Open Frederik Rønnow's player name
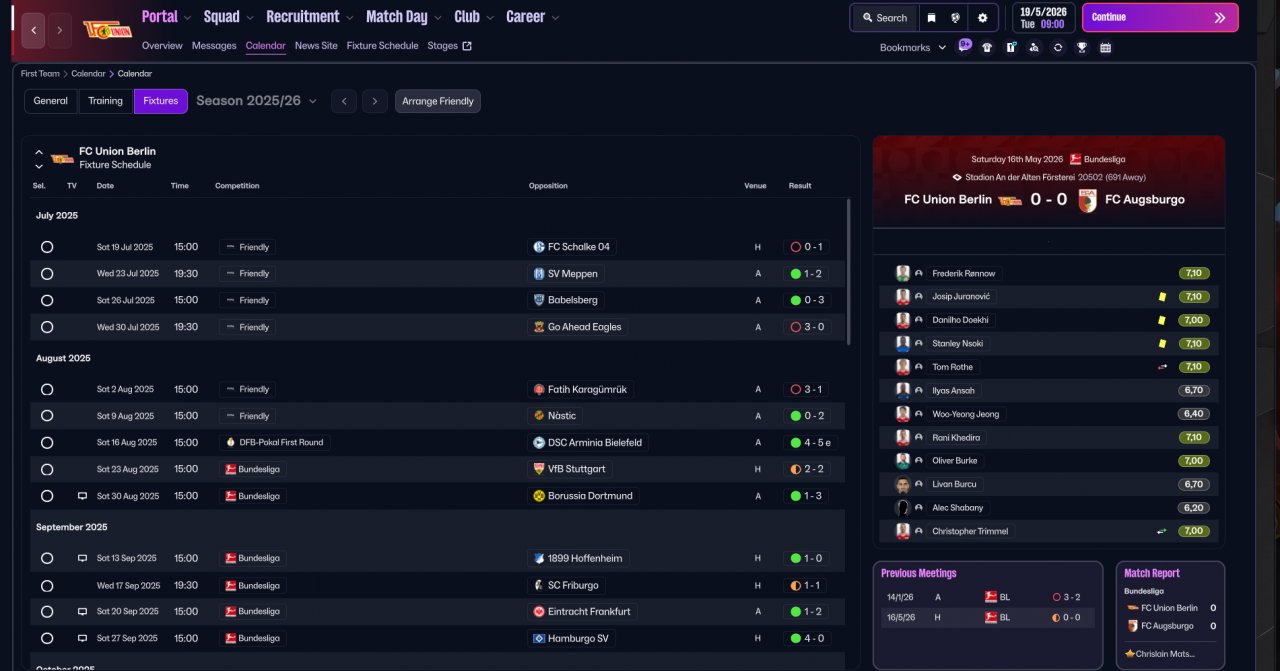This screenshot has width=1280, height=671. pyautogui.click(x=963, y=273)
